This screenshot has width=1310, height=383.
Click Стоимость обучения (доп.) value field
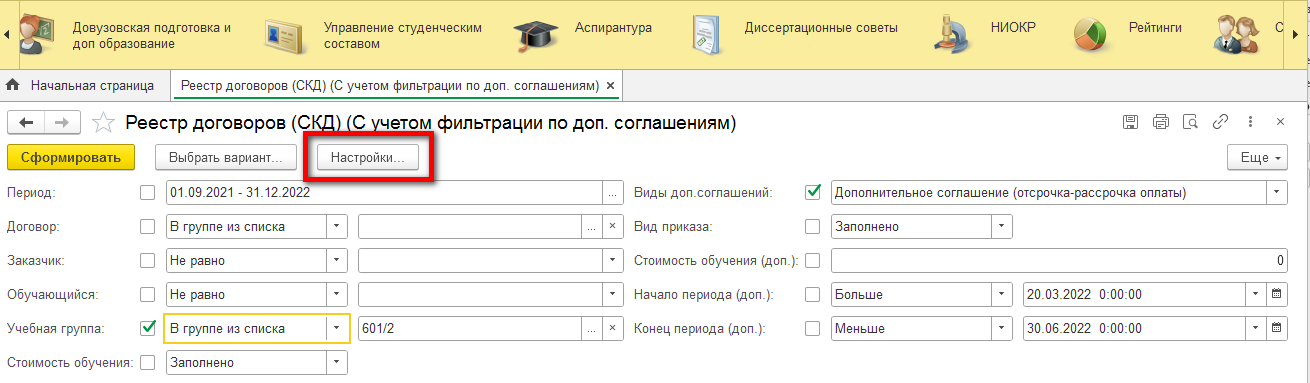[x=1059, y=260]
